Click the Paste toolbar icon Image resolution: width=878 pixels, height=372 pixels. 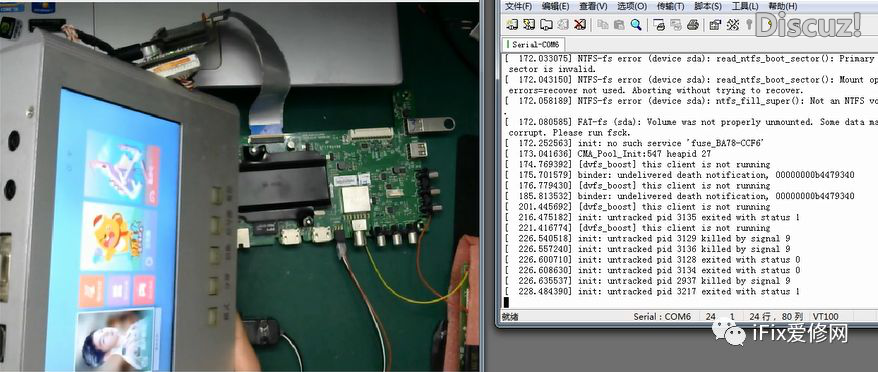(x=619, y=25)
